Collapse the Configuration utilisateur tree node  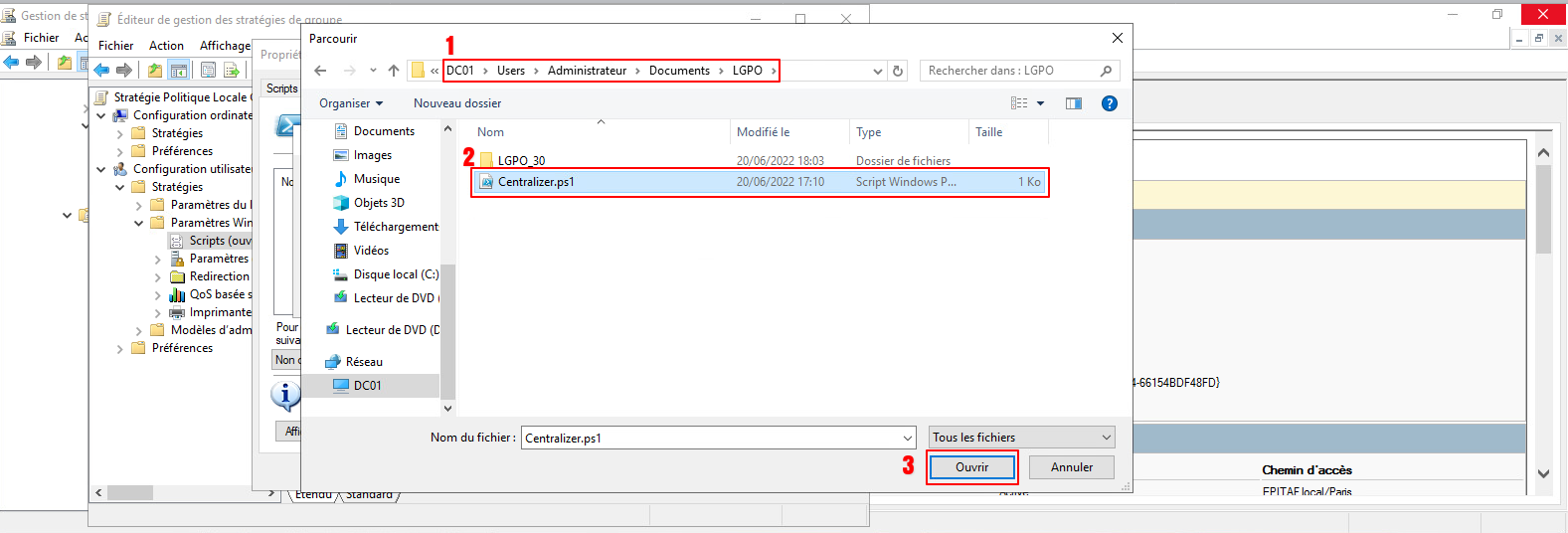101,169
